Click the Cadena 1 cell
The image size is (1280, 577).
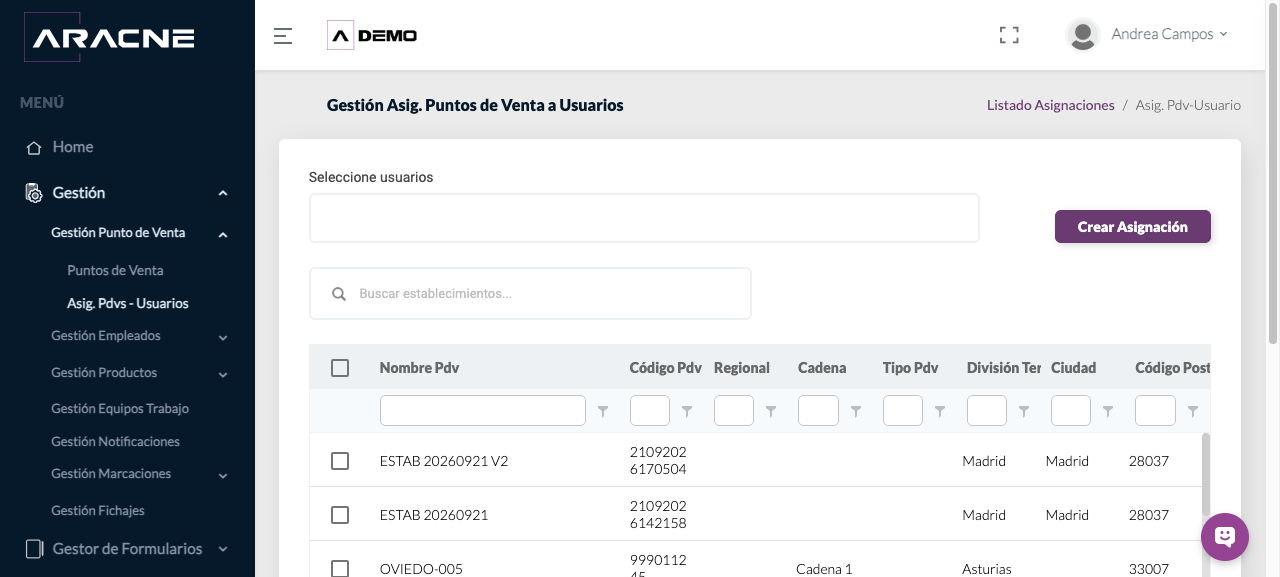point(824,569)
